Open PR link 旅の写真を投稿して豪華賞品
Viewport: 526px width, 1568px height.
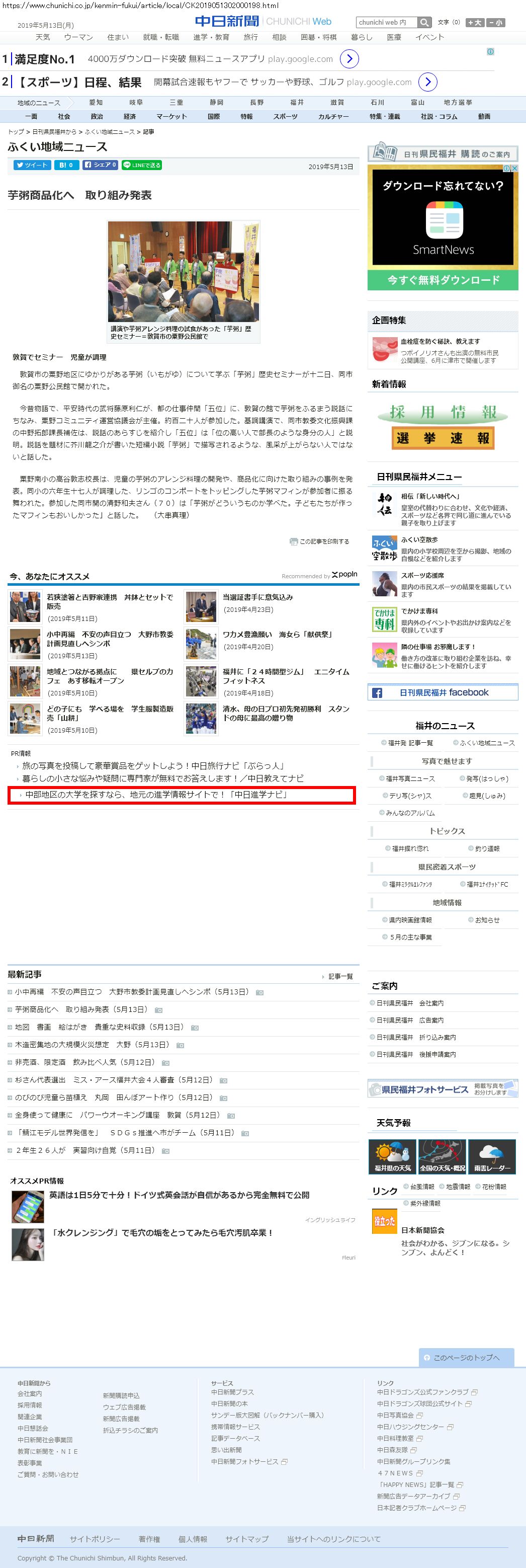click(x=153, y=766)
